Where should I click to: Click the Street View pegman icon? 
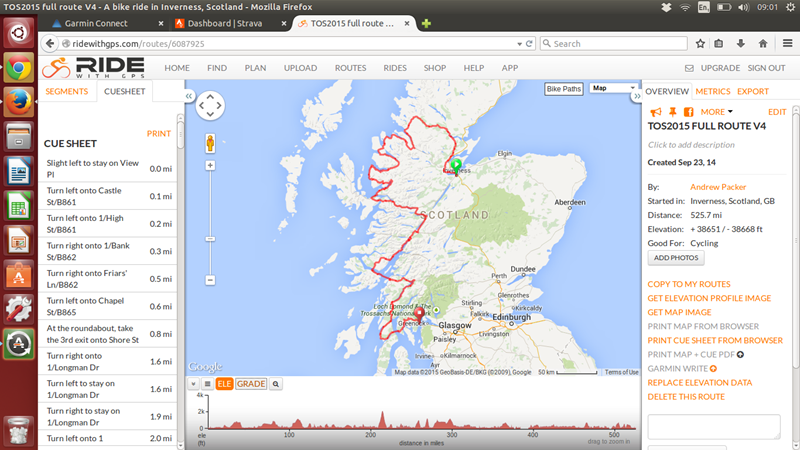pyautogui.click(x=210, y=143)
